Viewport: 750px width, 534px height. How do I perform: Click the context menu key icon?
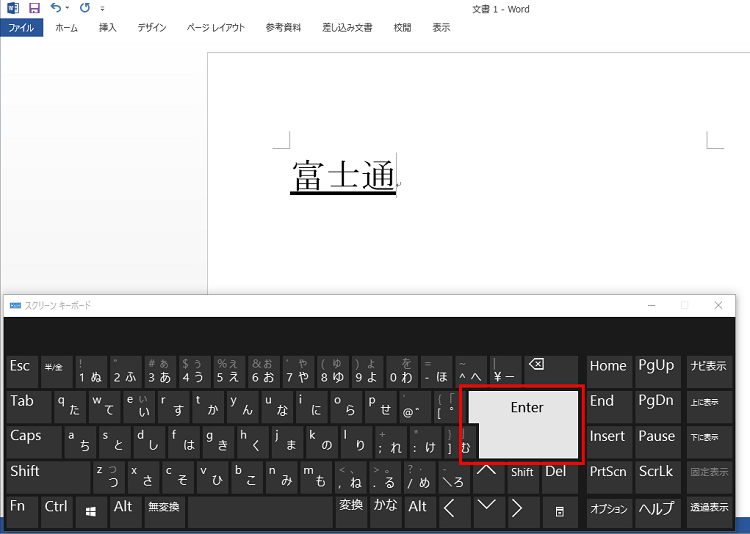click(x=559, y=512)
